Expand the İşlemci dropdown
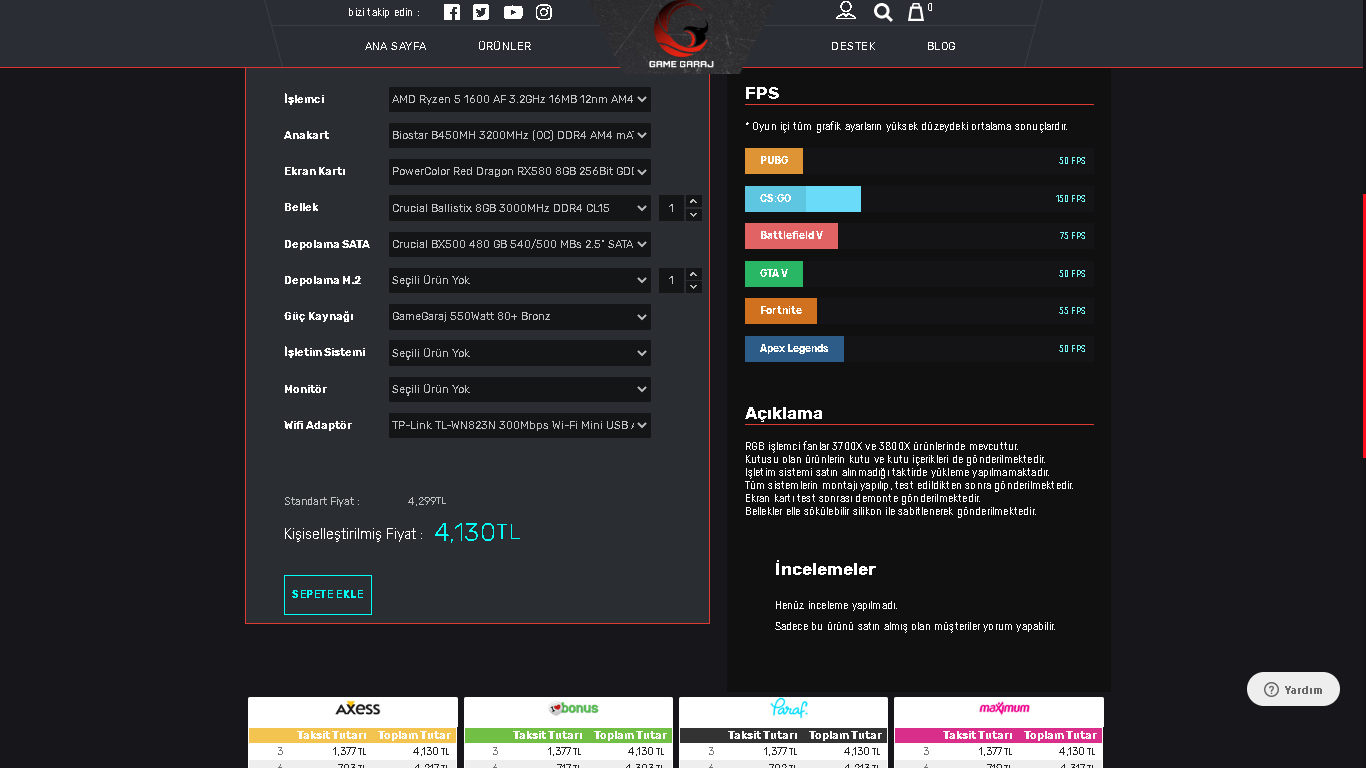1366x768 pixels. click(520, 99)
